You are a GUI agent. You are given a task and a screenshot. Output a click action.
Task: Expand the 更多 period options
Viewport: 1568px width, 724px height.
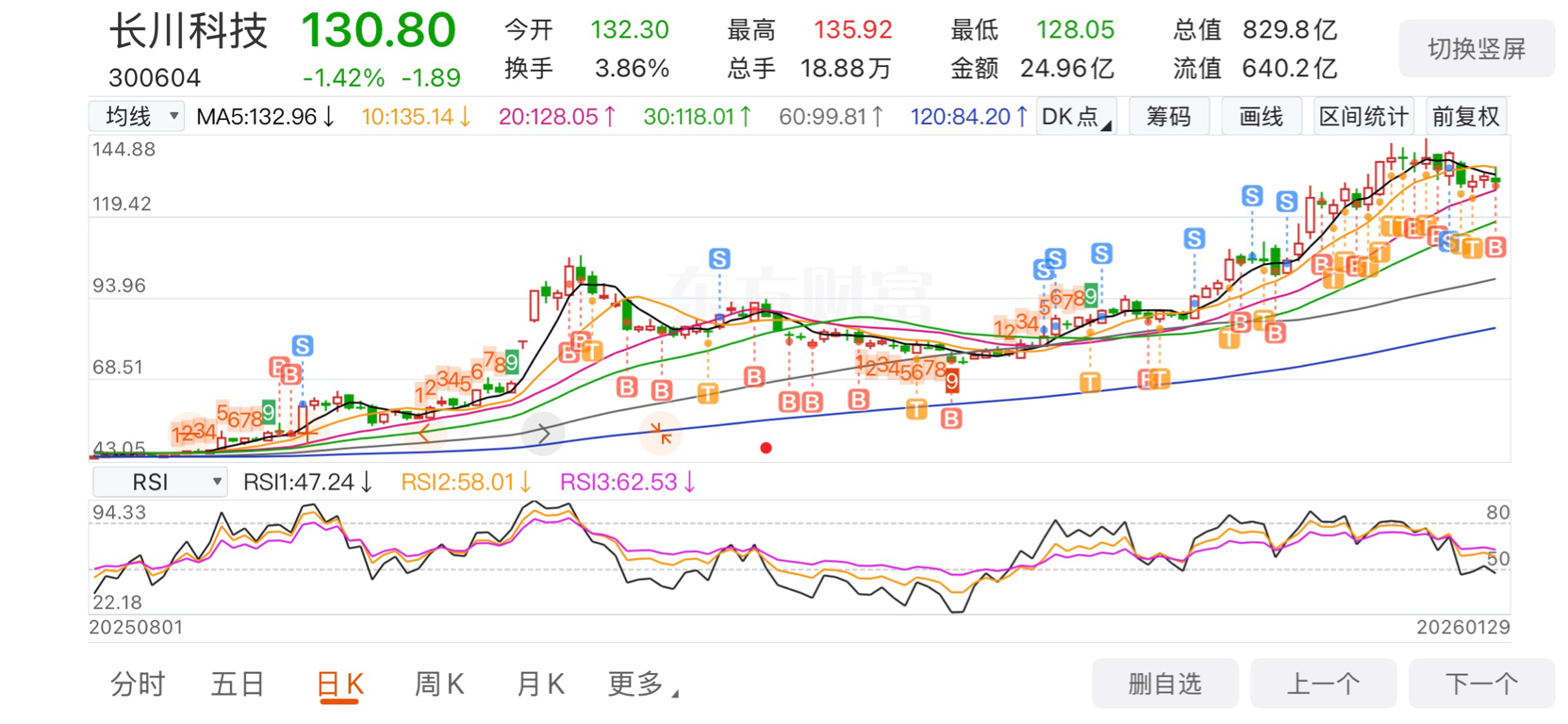[x=643, y=683]
